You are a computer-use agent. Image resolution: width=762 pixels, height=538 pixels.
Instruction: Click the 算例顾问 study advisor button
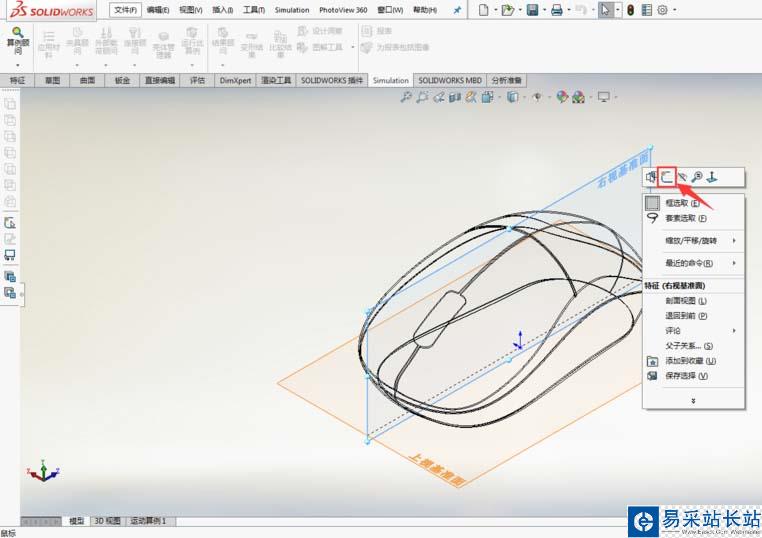(x=18, y=41)
